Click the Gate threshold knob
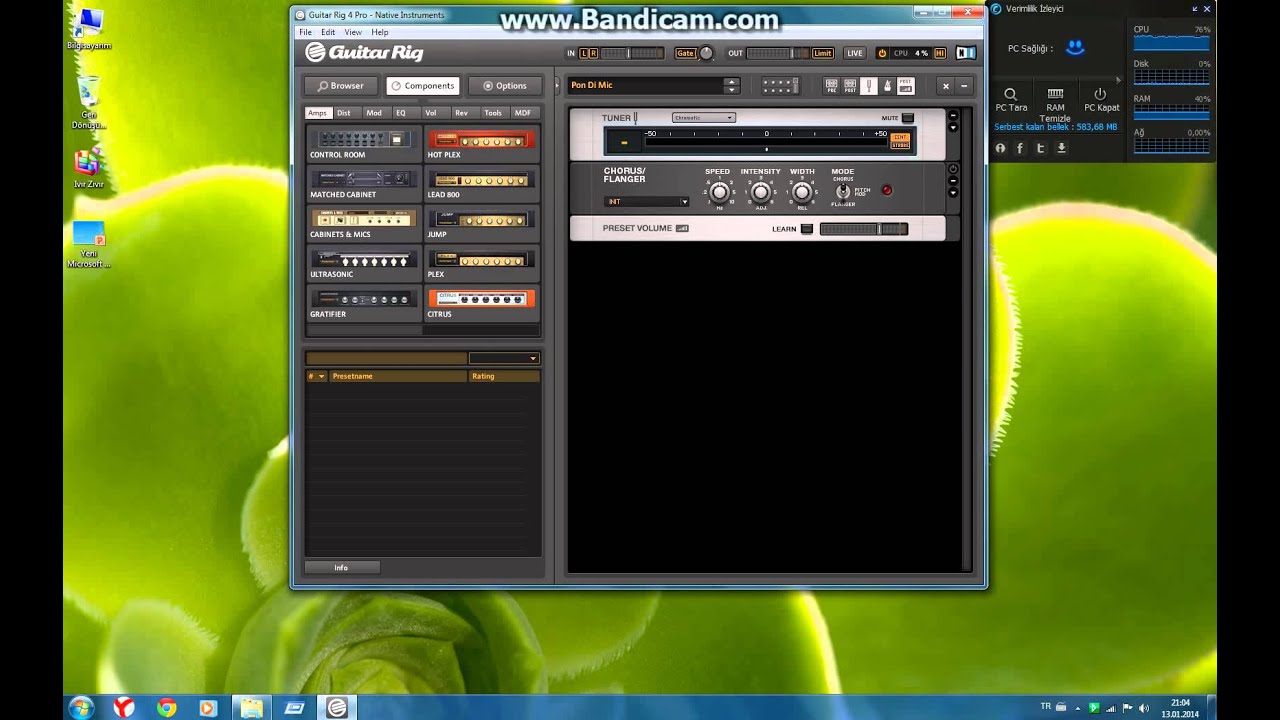 pyautogui.click(x=706, y=53)
